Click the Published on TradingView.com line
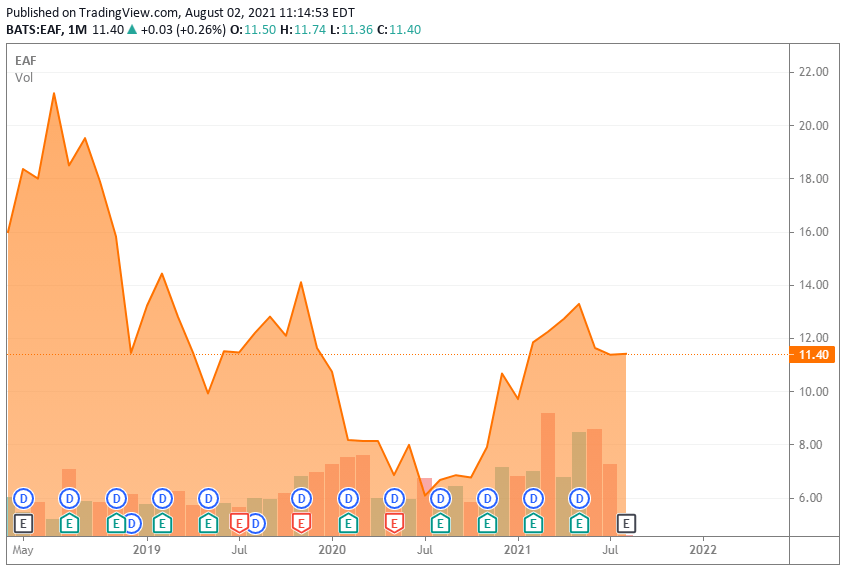This screenshot has height=571, width=846. [180, 12]
